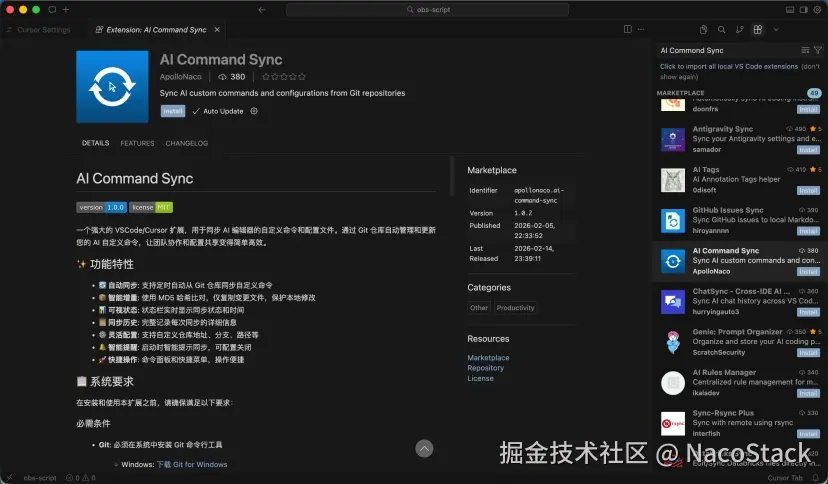Click the large AI Command Sync logo
This screenshot has height=484, width=828.
tap(112, 87)
